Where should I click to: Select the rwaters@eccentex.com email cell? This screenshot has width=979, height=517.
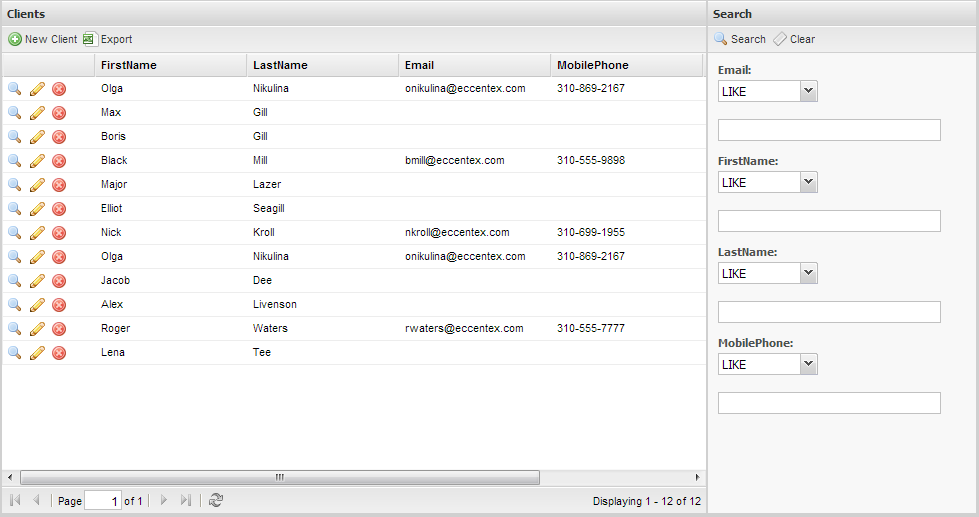[x=464, y=328]
